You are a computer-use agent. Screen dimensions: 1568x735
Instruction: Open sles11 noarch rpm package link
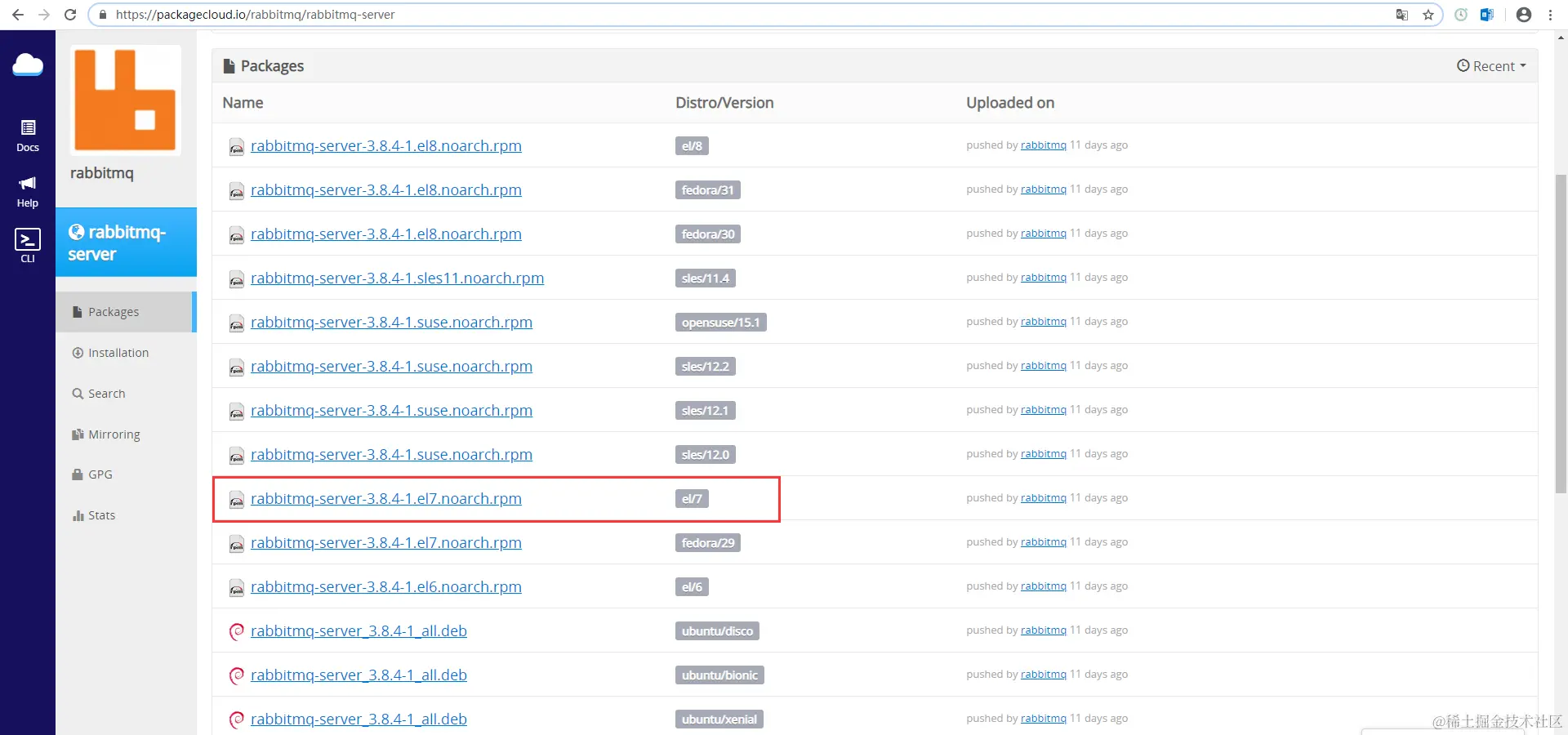point(397,278)
